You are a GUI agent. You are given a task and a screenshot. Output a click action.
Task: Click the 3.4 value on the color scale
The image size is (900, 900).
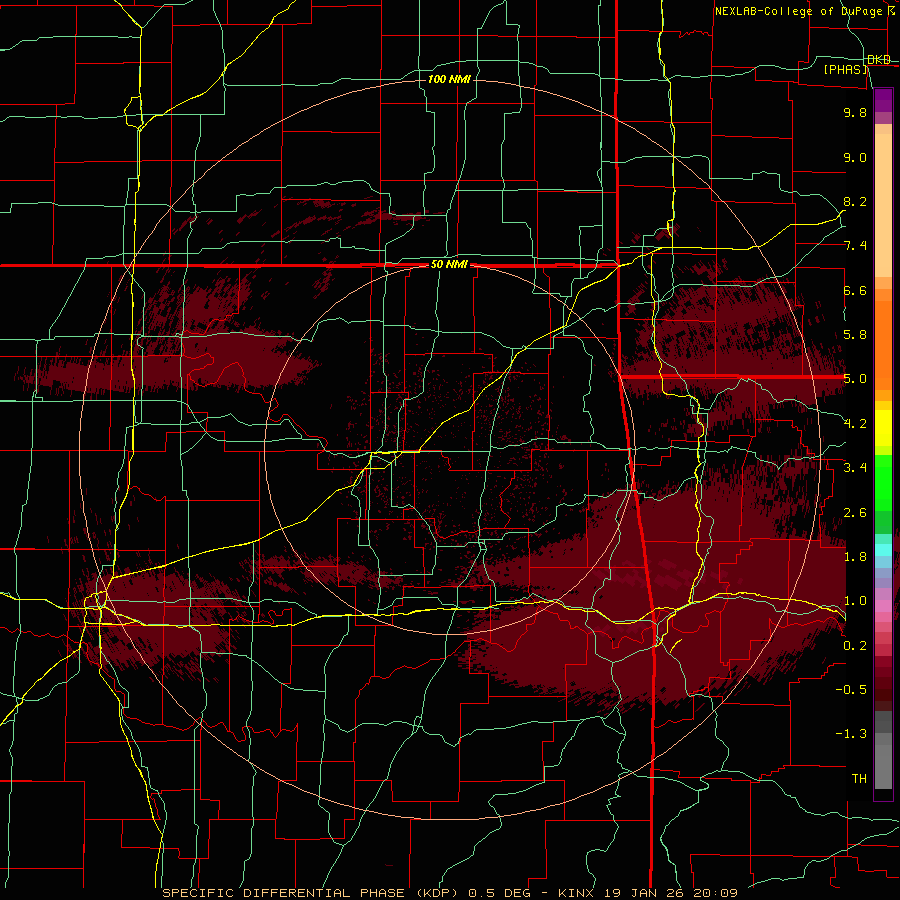click(855, 467)
